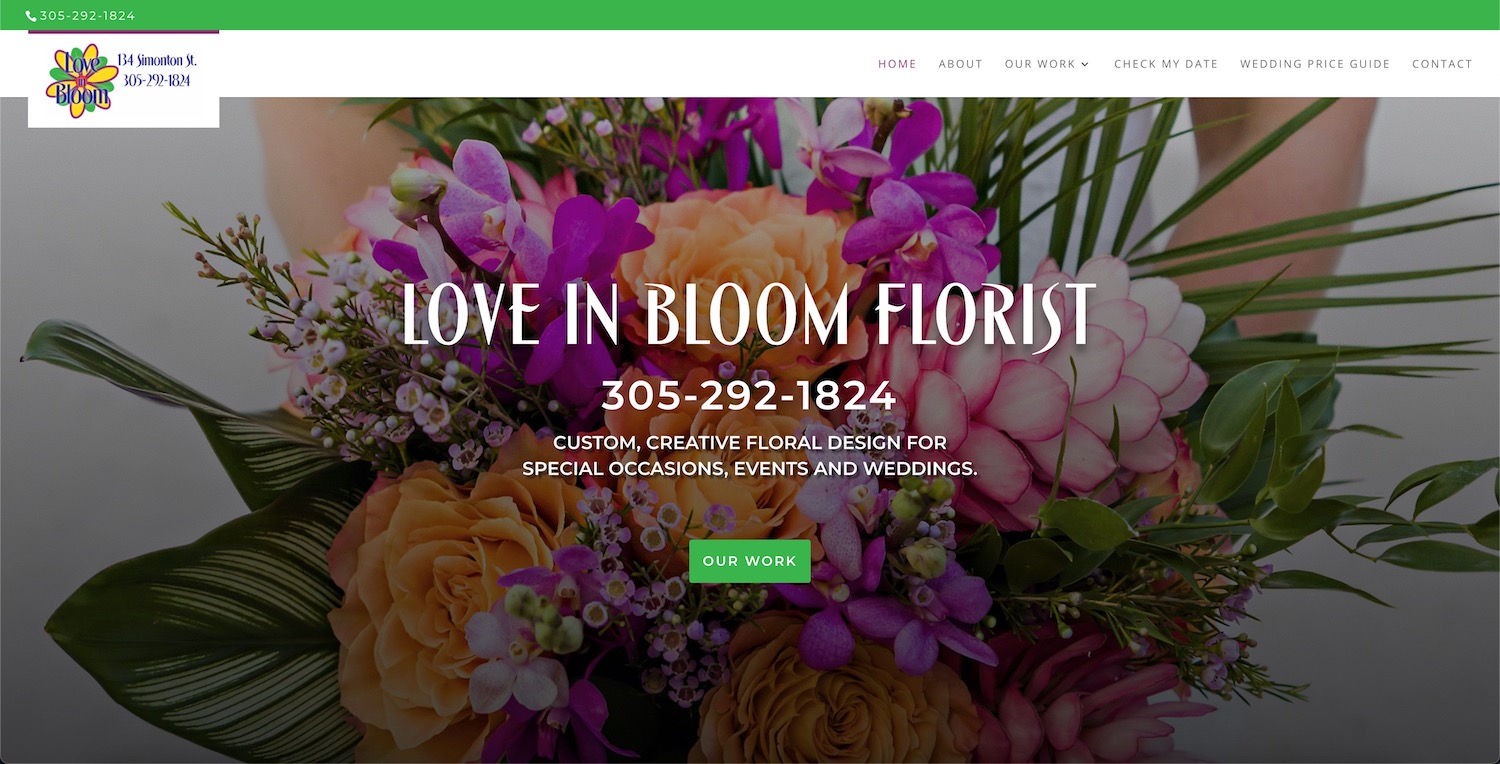This screenshot has width=1500, height=764.
Task: Click the phone icon in green top bar
Action: [31, 16]
